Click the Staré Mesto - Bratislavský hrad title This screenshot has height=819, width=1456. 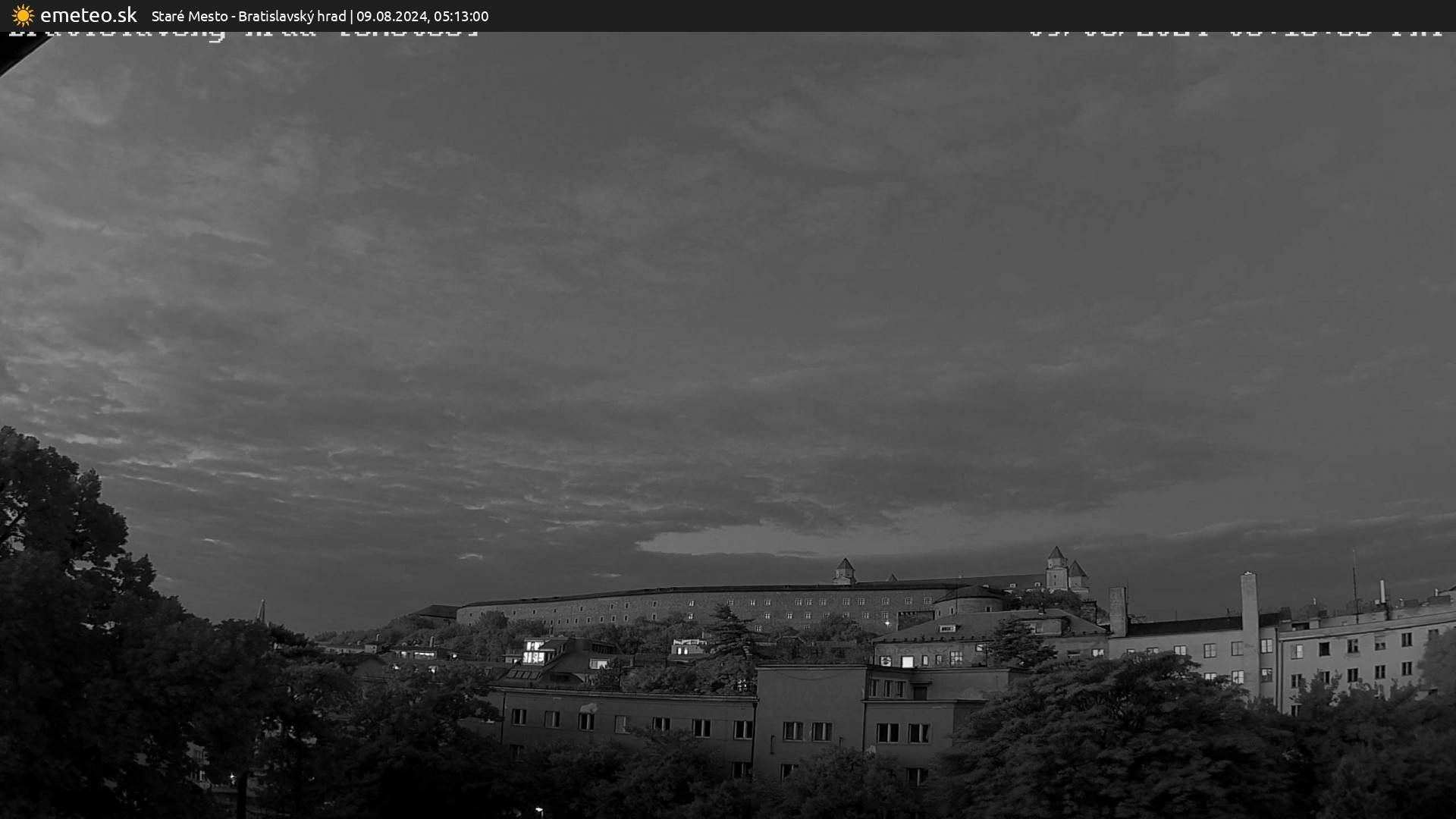coord(249,16)
